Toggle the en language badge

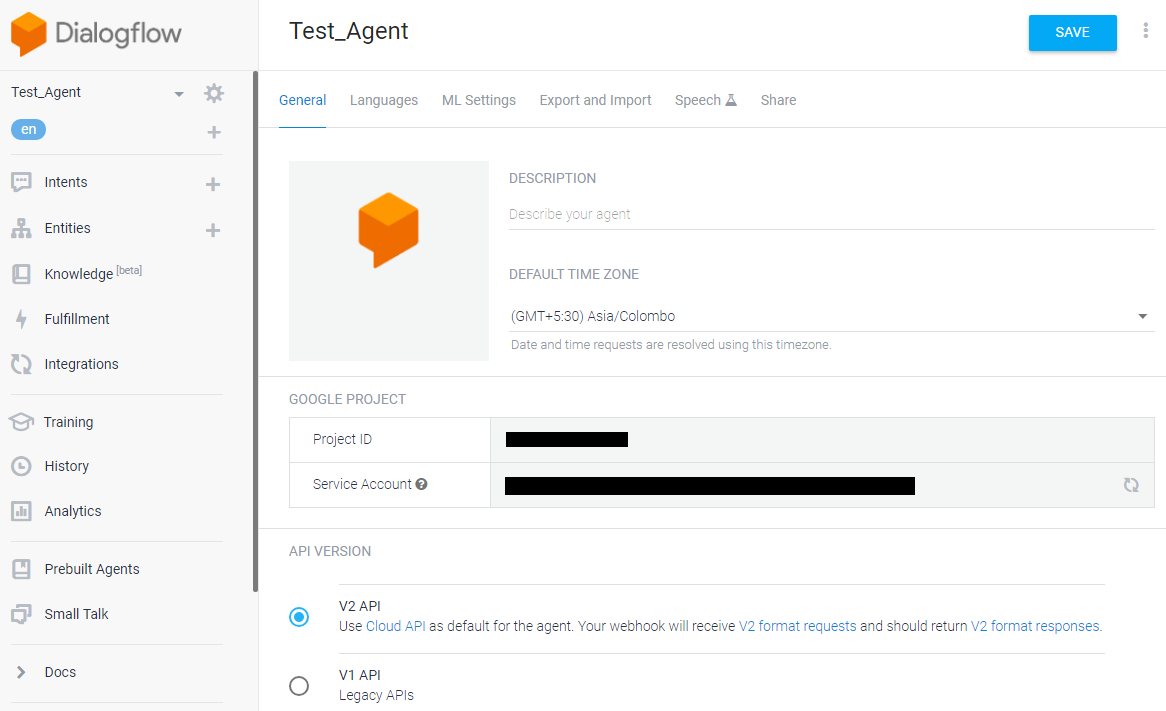[28, 130]
